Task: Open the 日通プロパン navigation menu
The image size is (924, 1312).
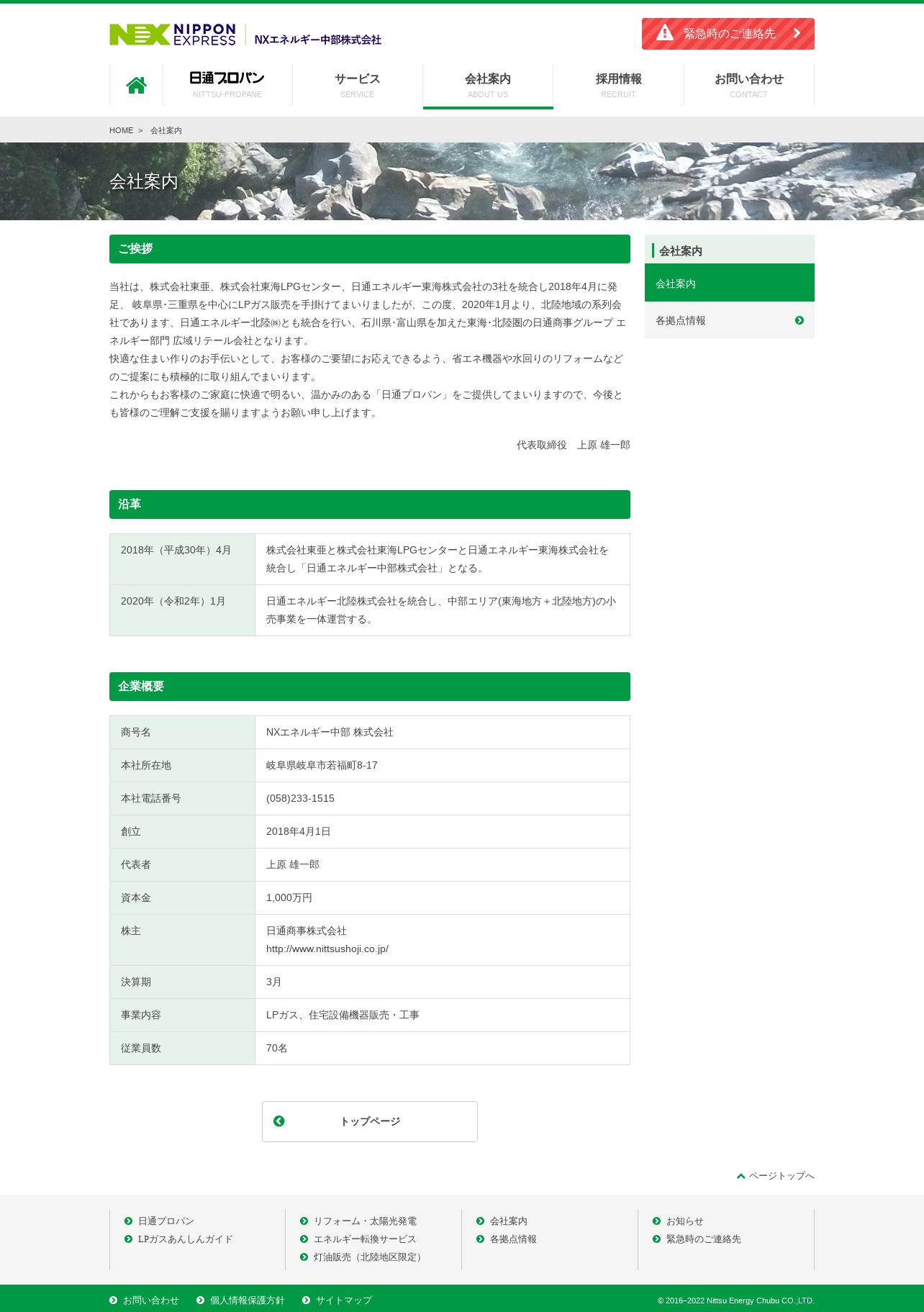Action: [227, 85]
